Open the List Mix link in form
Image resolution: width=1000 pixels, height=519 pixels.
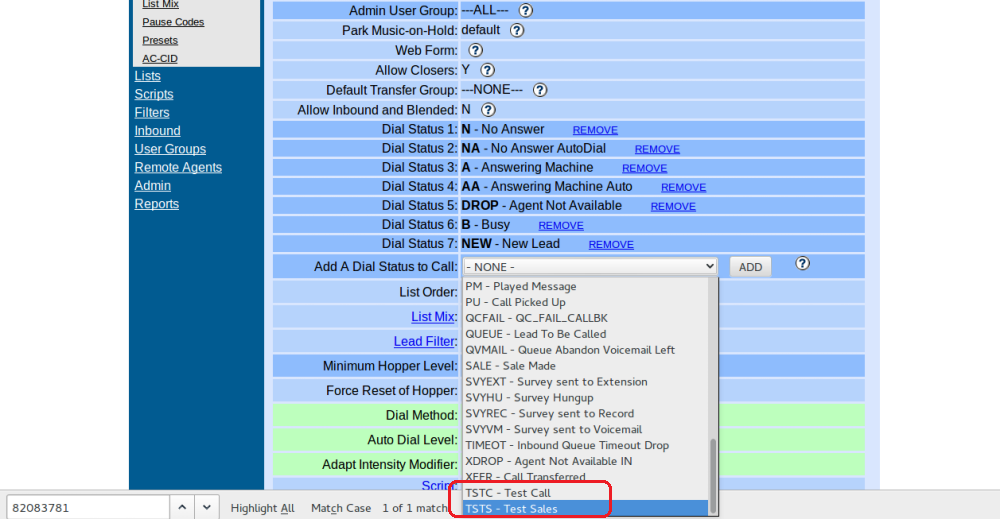tap(432, 317)
